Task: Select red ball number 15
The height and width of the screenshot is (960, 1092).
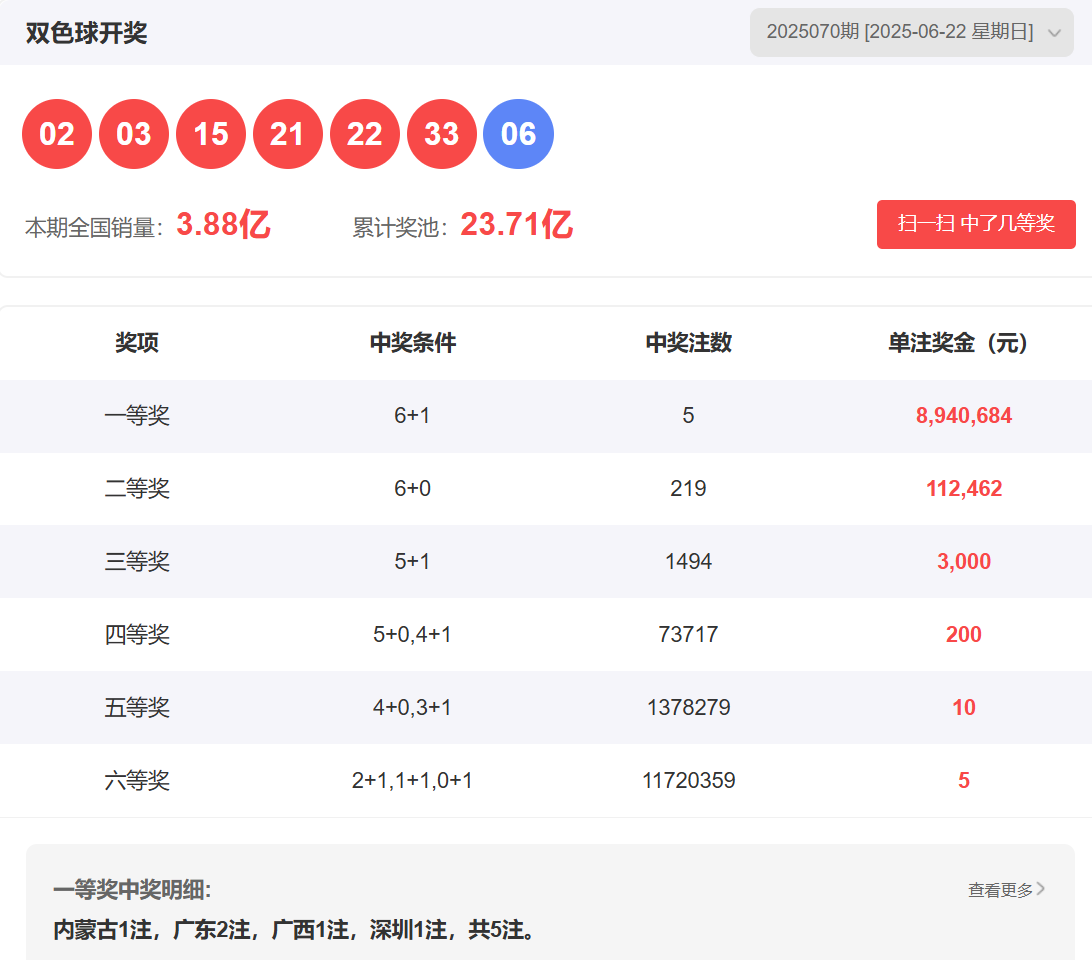Action: [x=211, y=134]
